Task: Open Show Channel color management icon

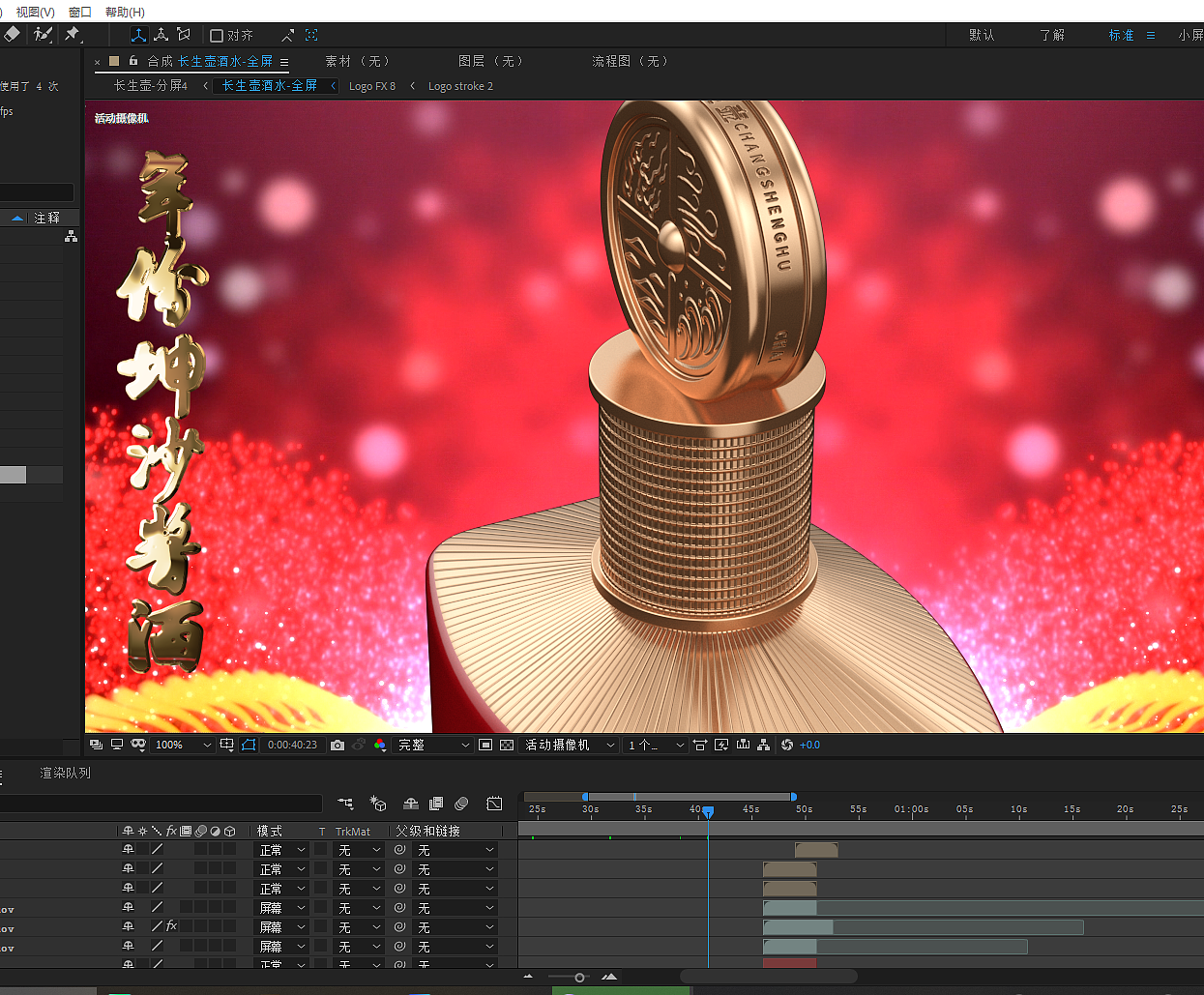Action: [x=379, y=745]
